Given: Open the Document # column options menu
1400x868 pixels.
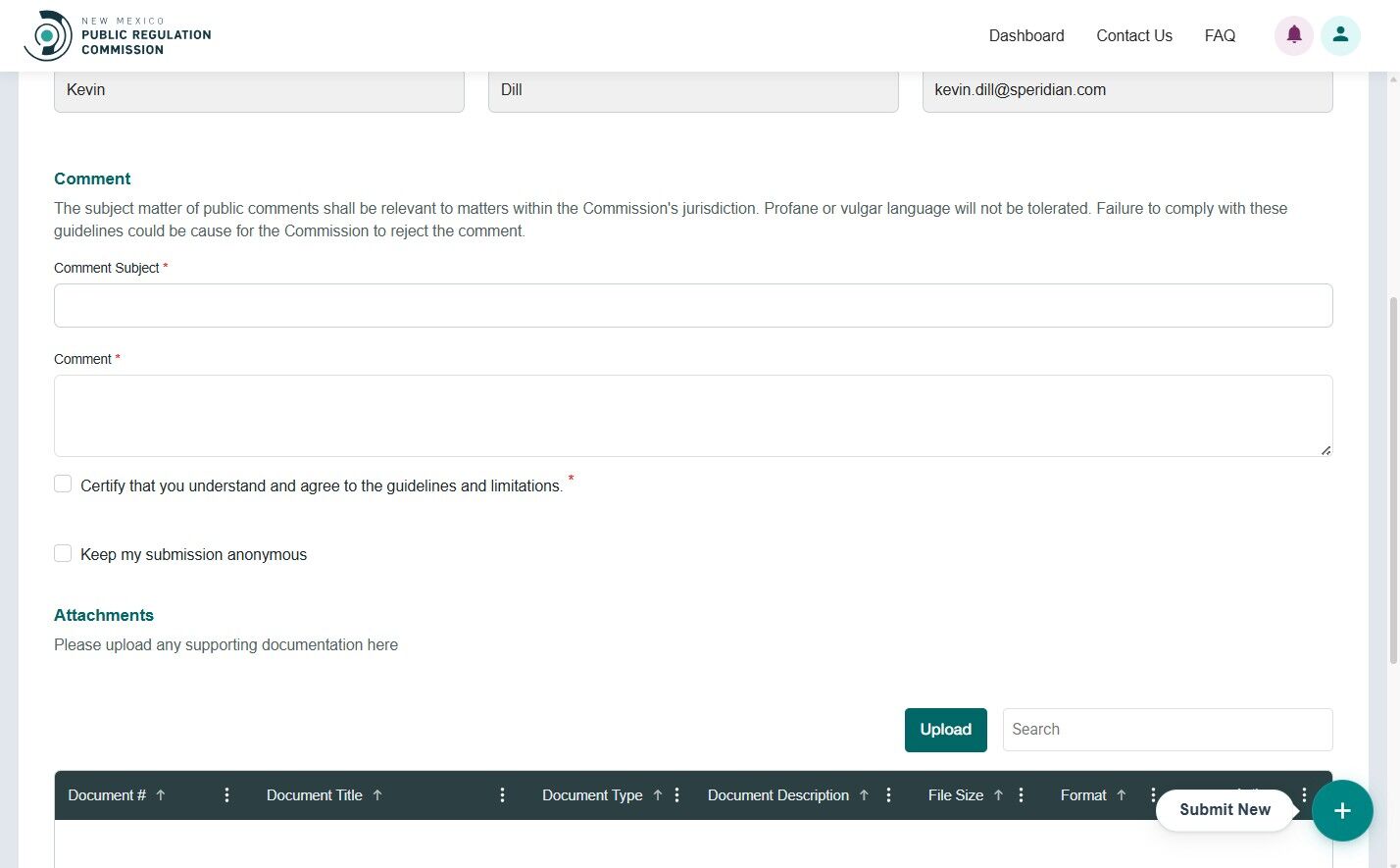Looking at the screenshot, I should (x=226, y=795).
